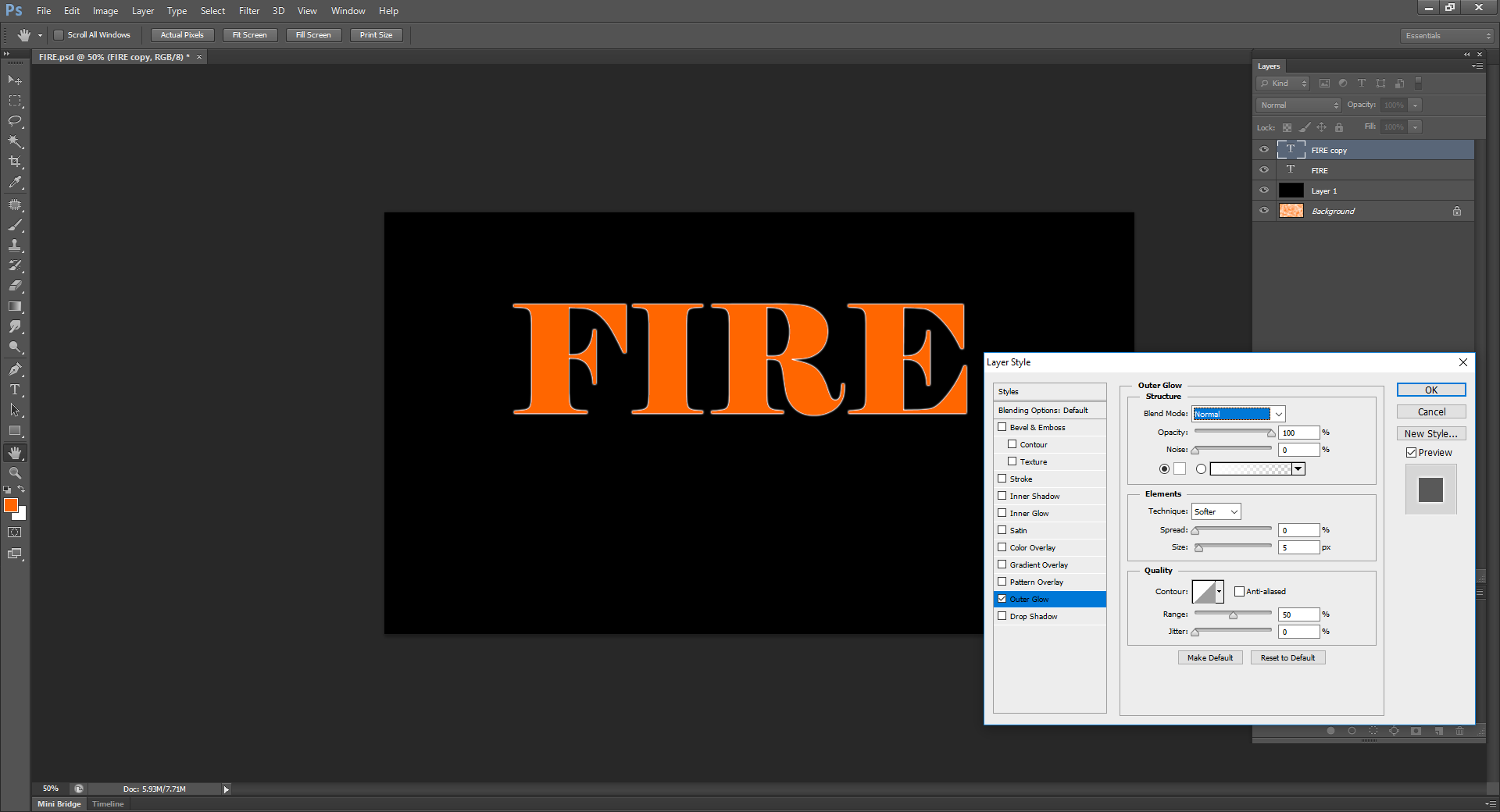This screenshot has width=1500, height=812.
Task: Open the Window menu
Action: pos(348,11)
